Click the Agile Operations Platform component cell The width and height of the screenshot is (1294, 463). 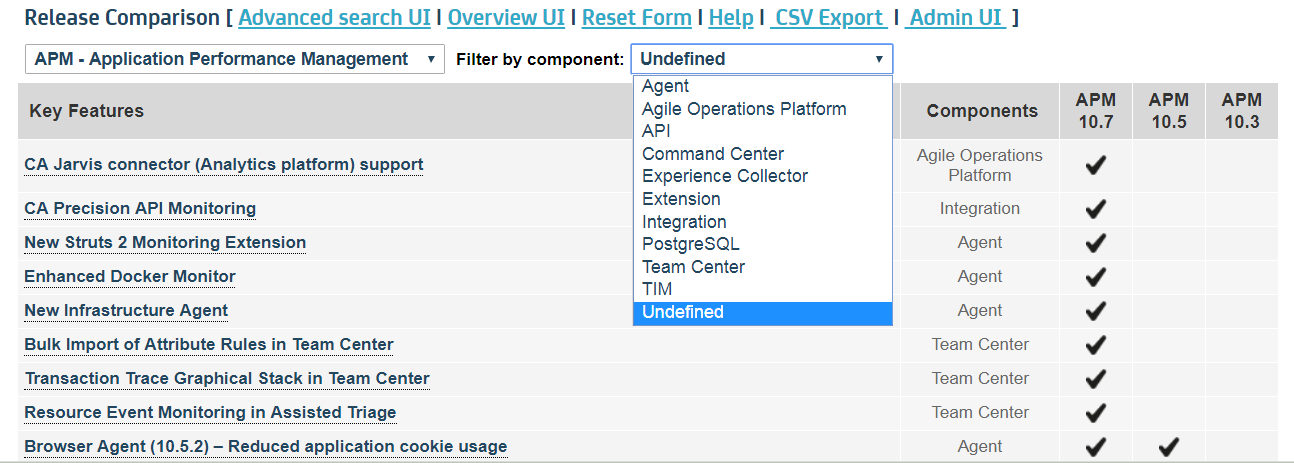pos(980,165)
